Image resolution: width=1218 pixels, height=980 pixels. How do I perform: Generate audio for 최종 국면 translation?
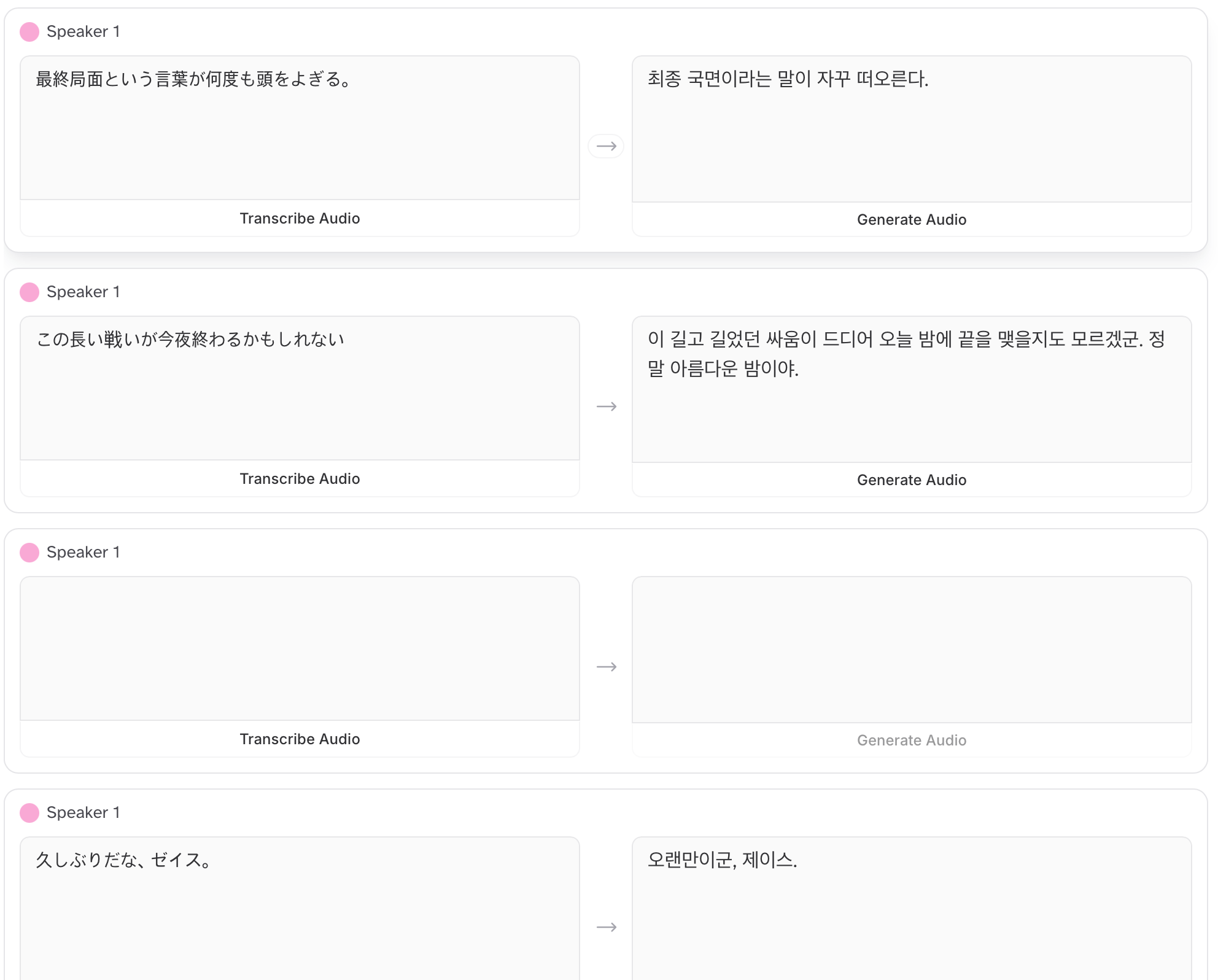[x=911, y=220]
